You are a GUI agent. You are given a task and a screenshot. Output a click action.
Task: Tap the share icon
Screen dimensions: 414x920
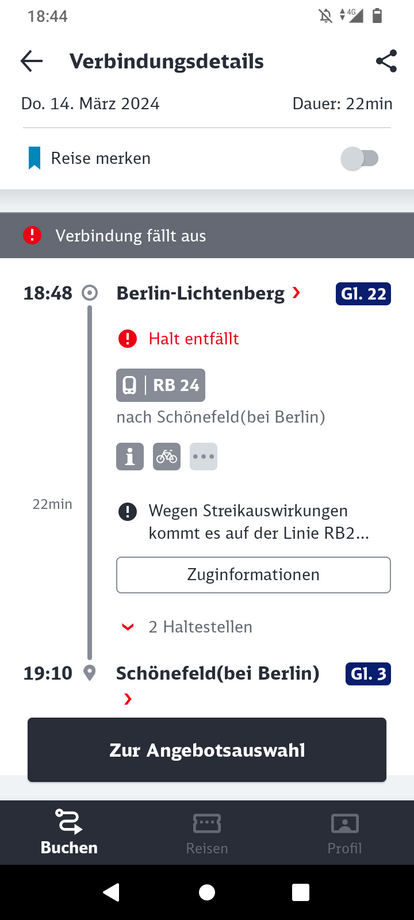pyautogui.click(x=386, y=61)
